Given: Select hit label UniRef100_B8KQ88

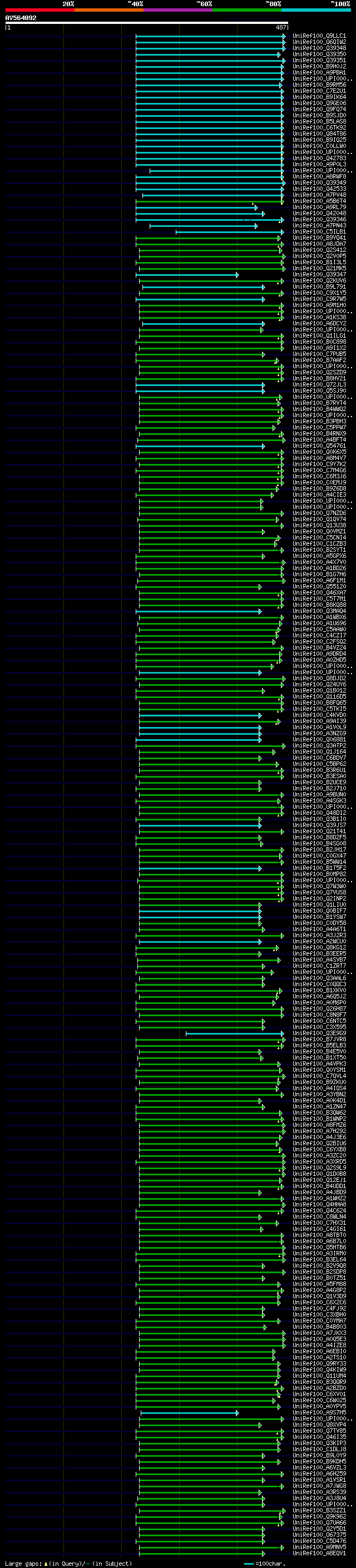Looking at the screenshot, I should [319, 605].
